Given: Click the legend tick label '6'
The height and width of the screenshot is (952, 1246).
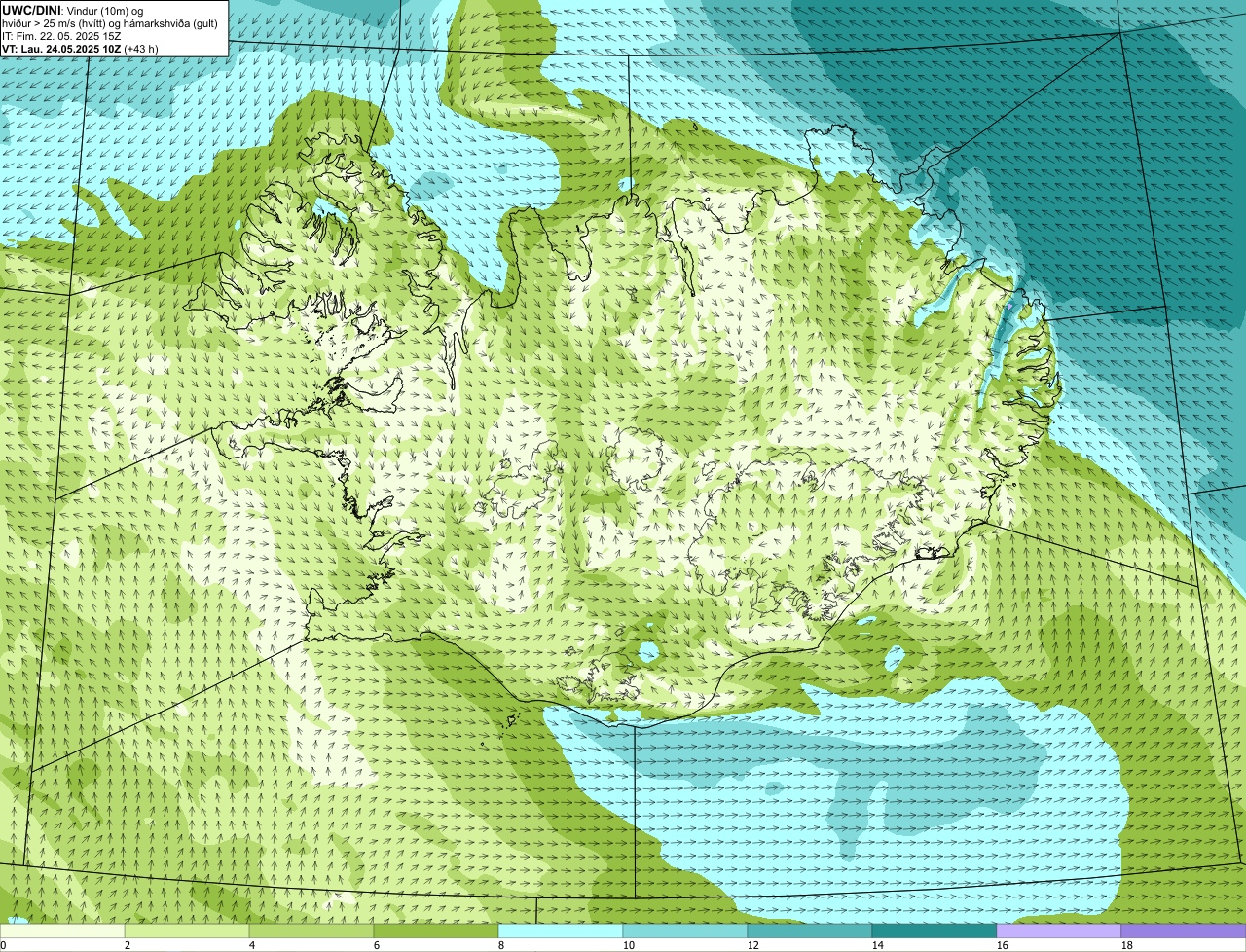Looking at the screenshot, I should point(377,945).
